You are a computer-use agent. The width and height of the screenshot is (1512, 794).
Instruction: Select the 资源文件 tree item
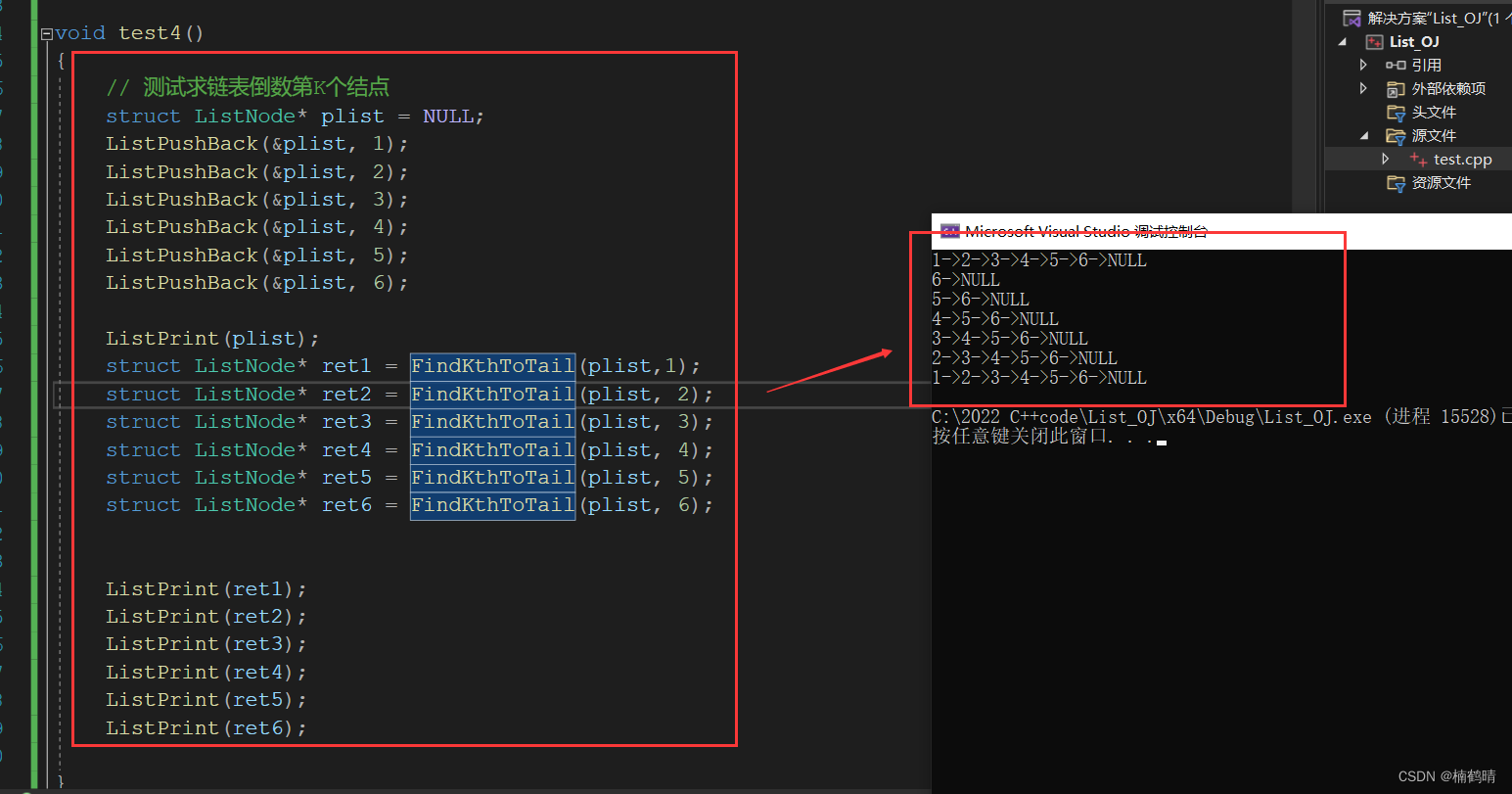click(x=1441, y=183)
